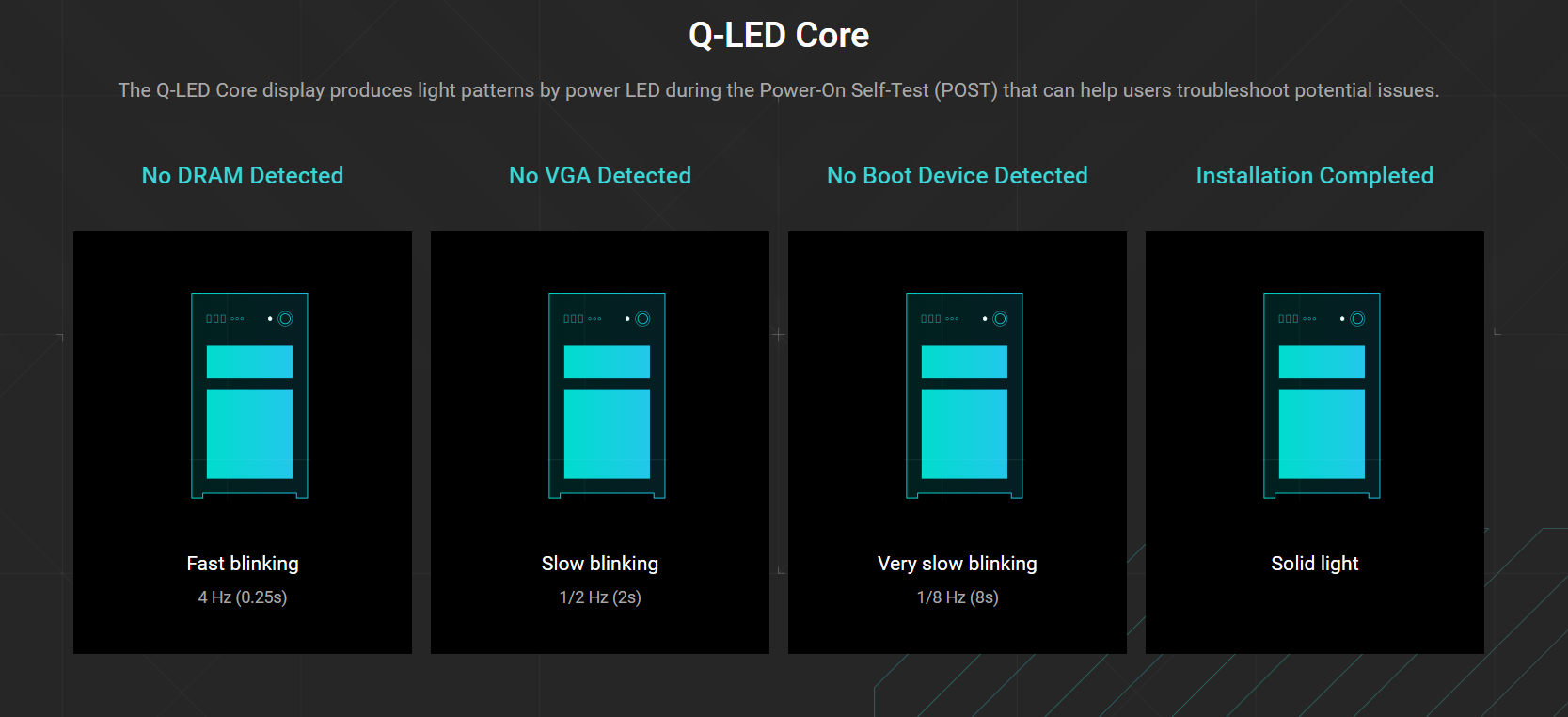Click the PC case icon under No VGA Detected
The image size is (1568, 717).
point(607,395)
